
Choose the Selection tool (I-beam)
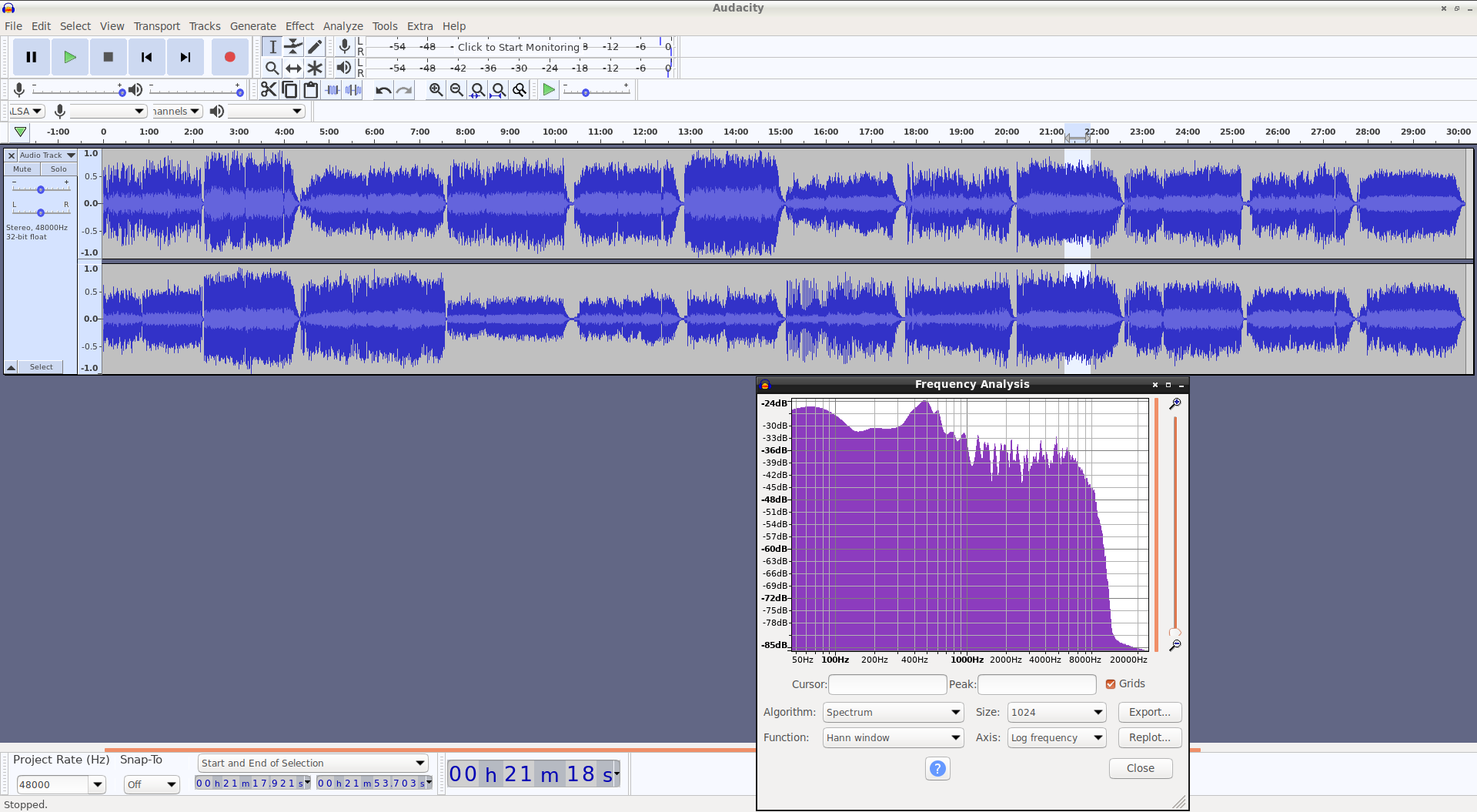click(272, 47)
